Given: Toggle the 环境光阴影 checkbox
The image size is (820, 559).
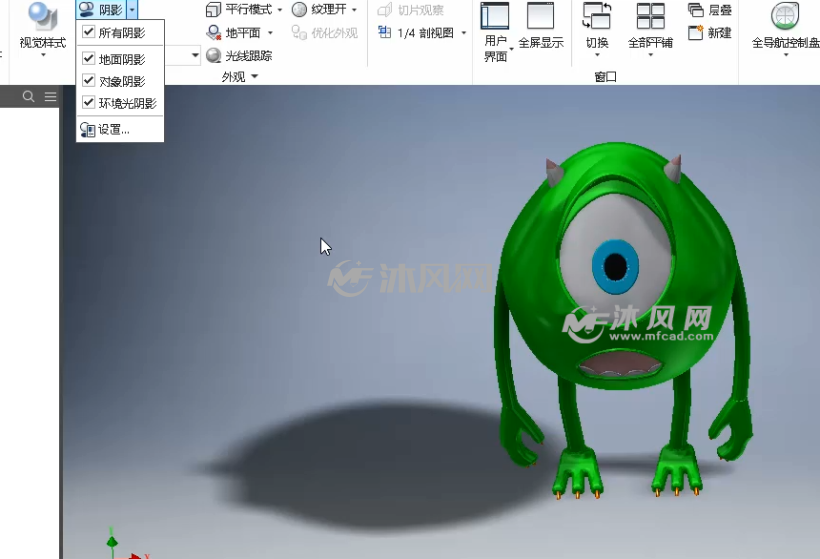Looking at the screenshot, I should 88,102.
